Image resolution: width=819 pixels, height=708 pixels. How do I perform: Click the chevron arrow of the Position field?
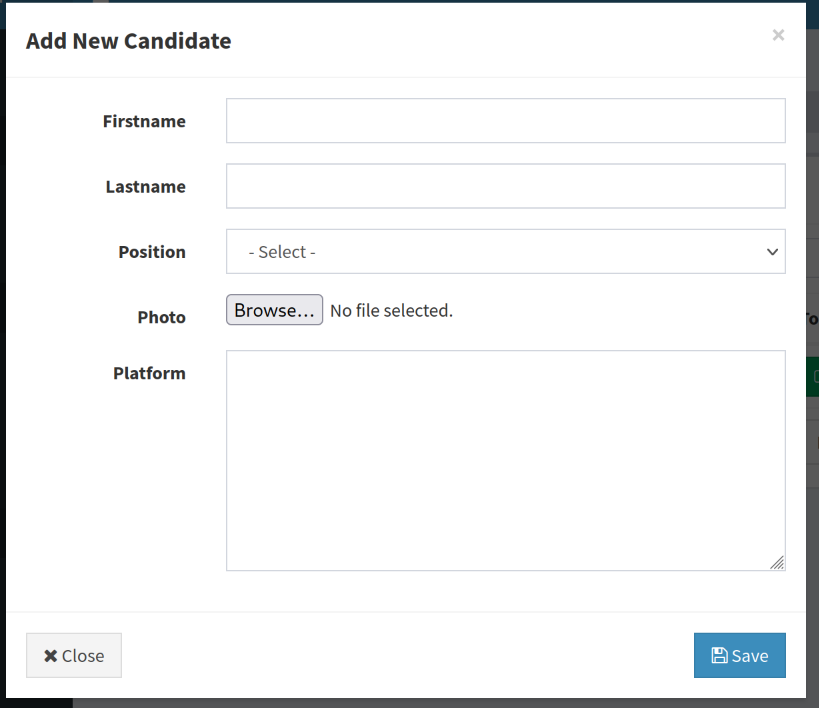772,252
